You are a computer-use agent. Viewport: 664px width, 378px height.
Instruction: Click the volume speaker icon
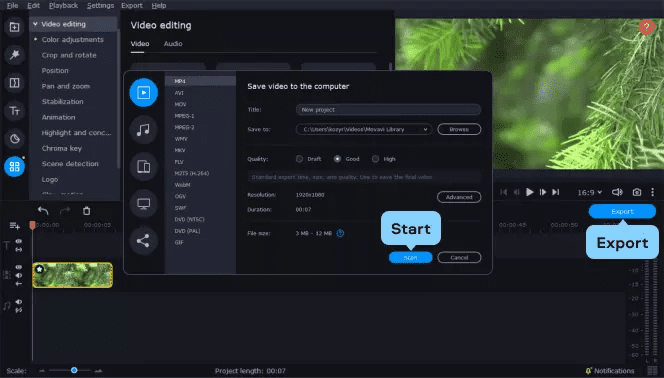pyautogui.click(x=617, y=192)
